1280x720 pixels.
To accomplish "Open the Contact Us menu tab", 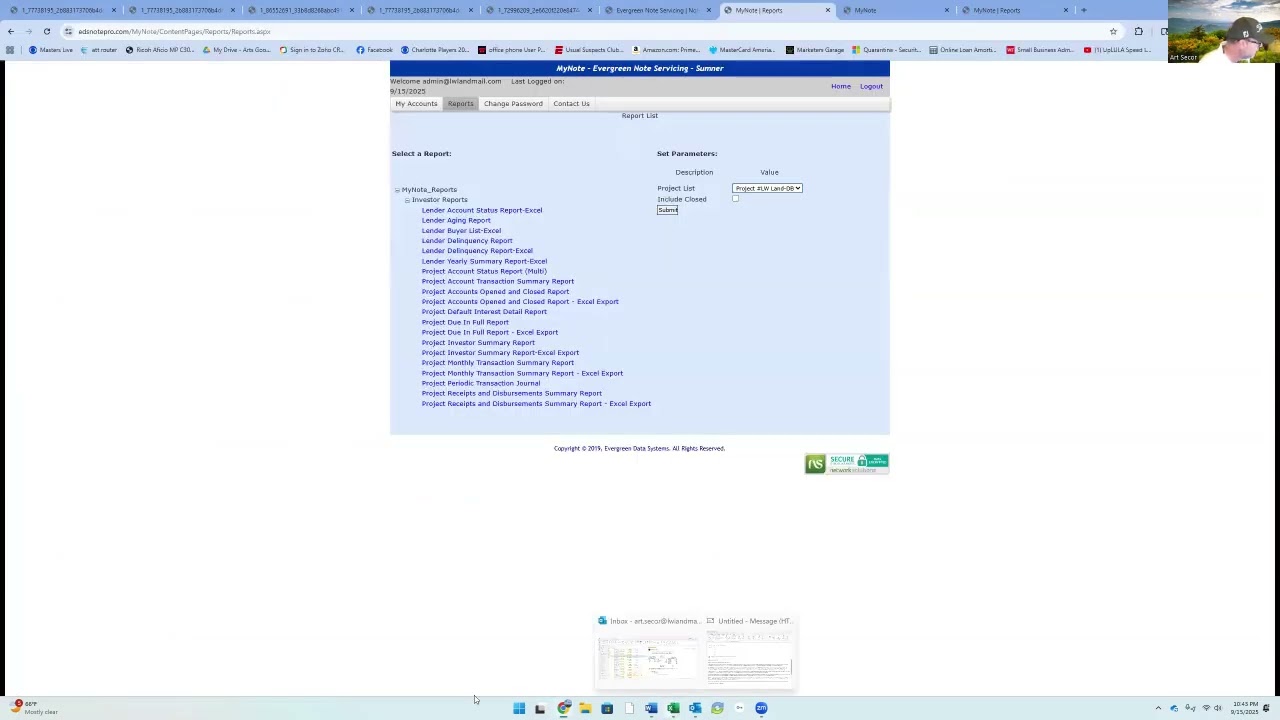I will 571,103.
